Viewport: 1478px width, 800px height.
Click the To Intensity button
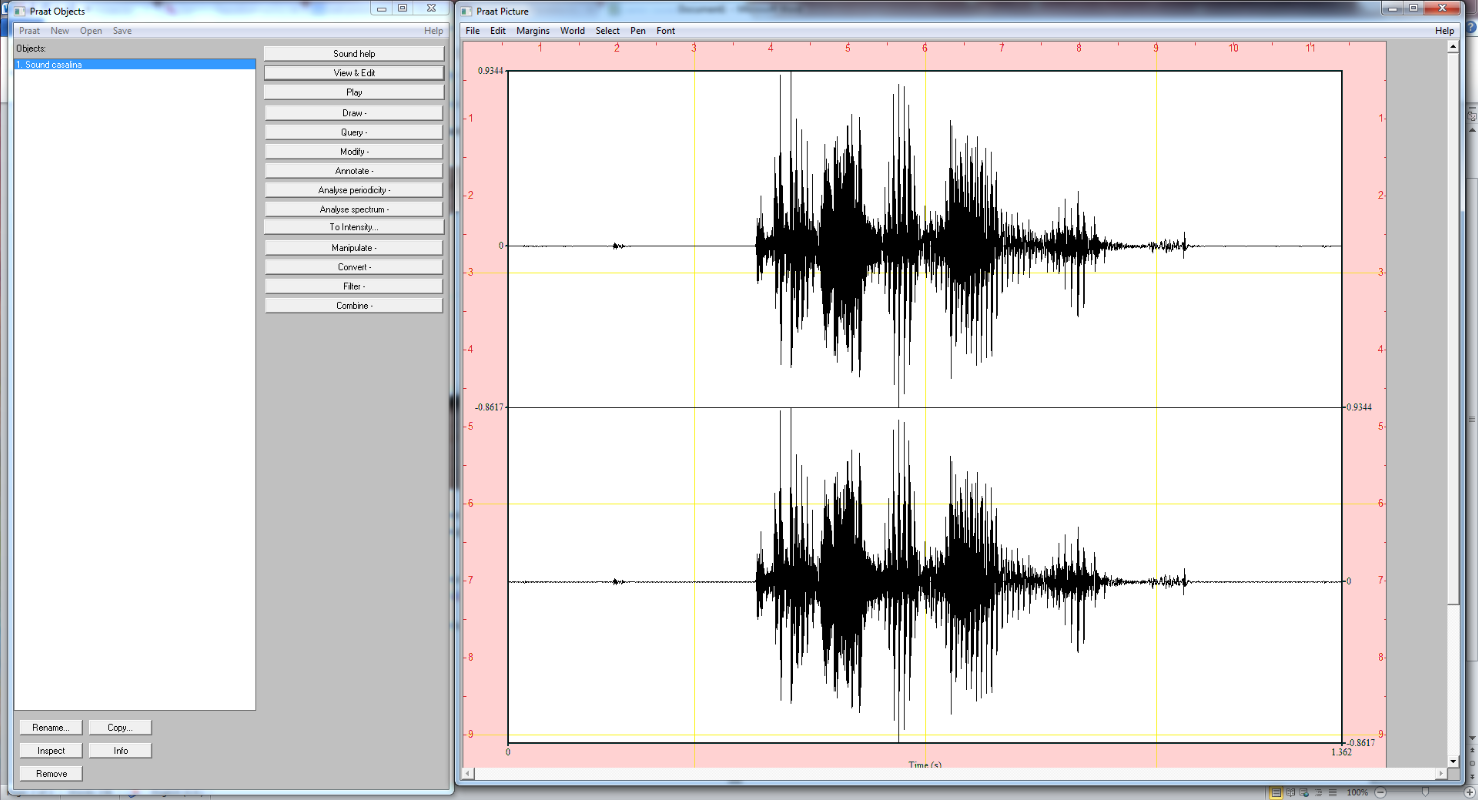click(x=354, y=227)
